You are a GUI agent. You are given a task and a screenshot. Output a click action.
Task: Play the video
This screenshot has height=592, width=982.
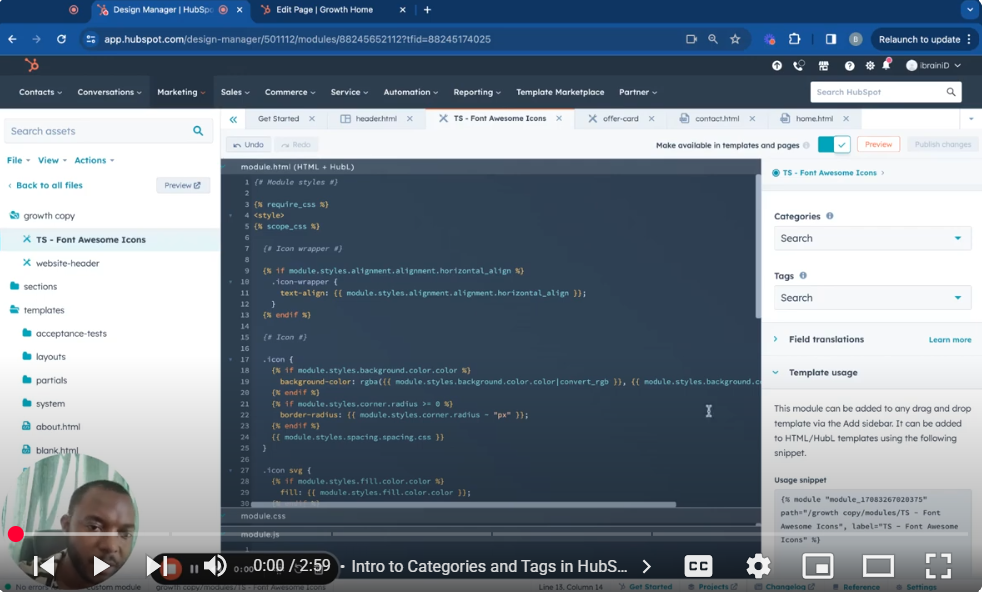tap(101, 566)
